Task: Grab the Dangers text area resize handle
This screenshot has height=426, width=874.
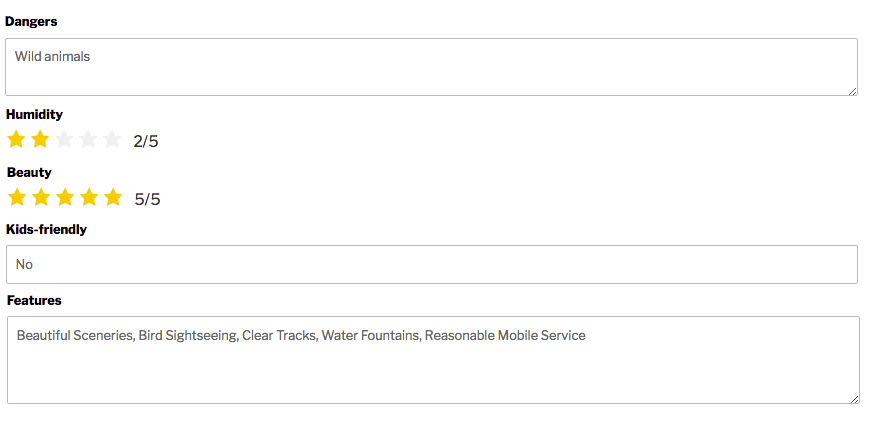Action: click(853, 91)
